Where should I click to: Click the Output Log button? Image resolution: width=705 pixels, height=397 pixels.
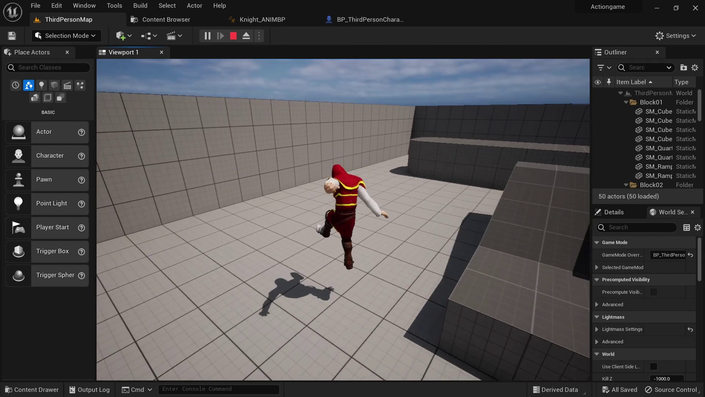point(89,390)
